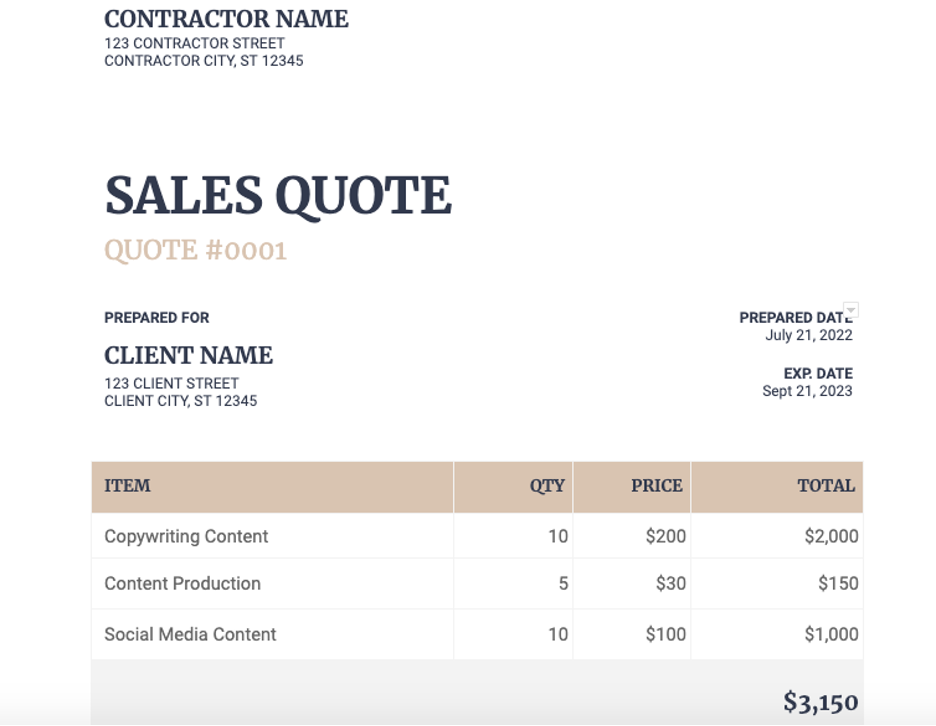
Task: Select the Social Media Content item cell
Action: coord(190,634)
